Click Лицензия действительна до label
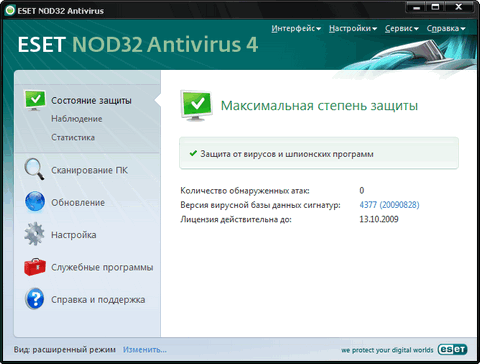 click(236, 219)
